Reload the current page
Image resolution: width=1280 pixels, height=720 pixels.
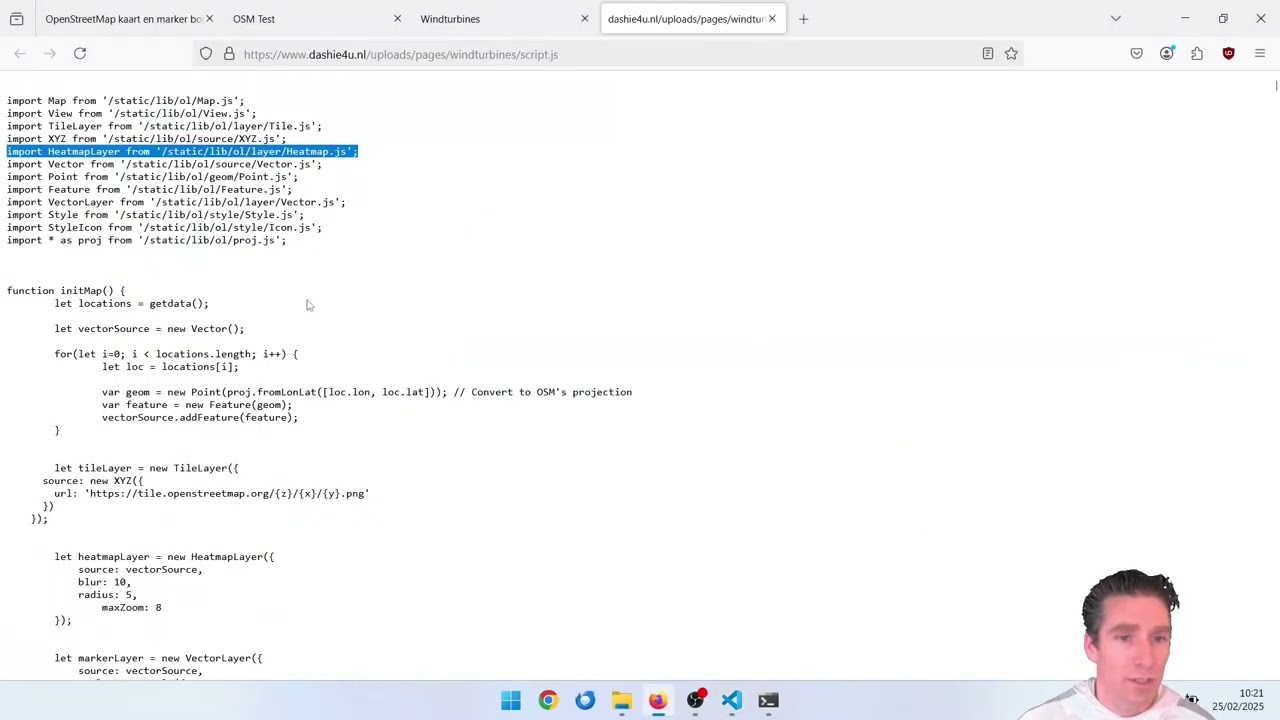click(x=80, y=54)
